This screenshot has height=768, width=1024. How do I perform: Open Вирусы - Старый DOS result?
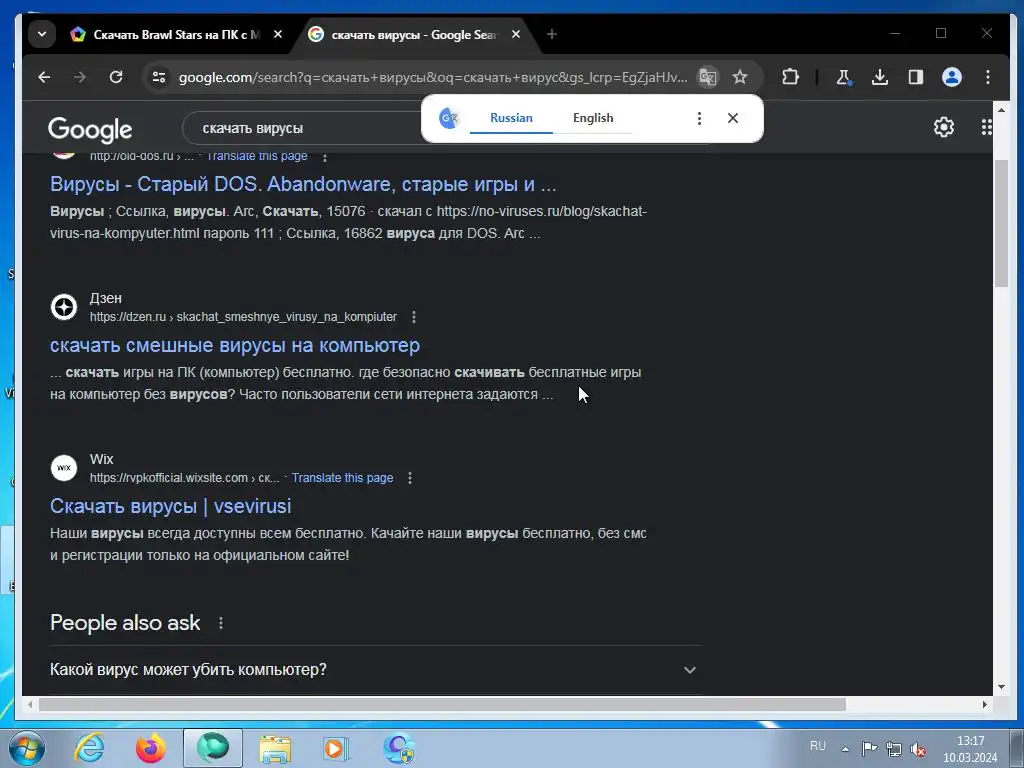(303, 184)
